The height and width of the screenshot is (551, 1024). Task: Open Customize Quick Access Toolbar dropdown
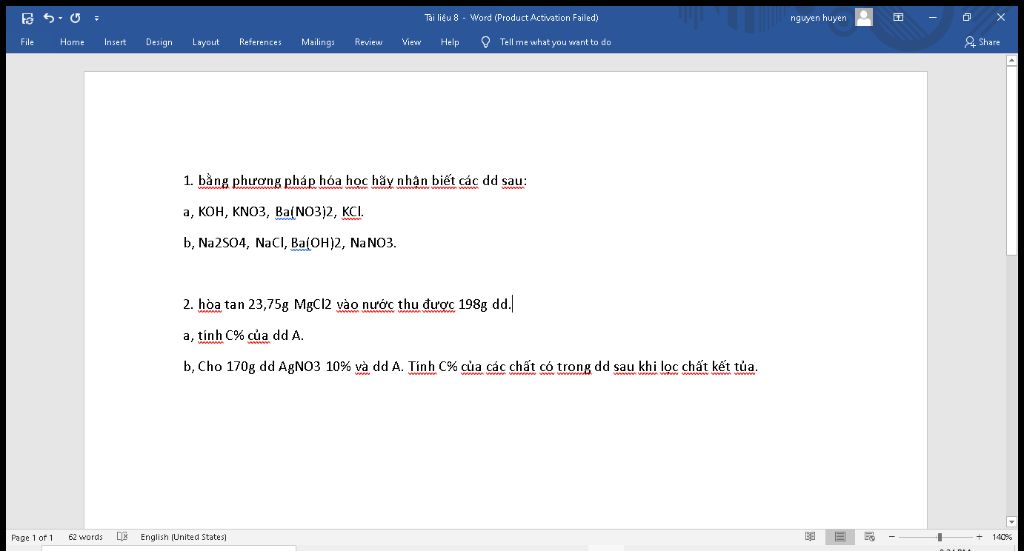97,18
